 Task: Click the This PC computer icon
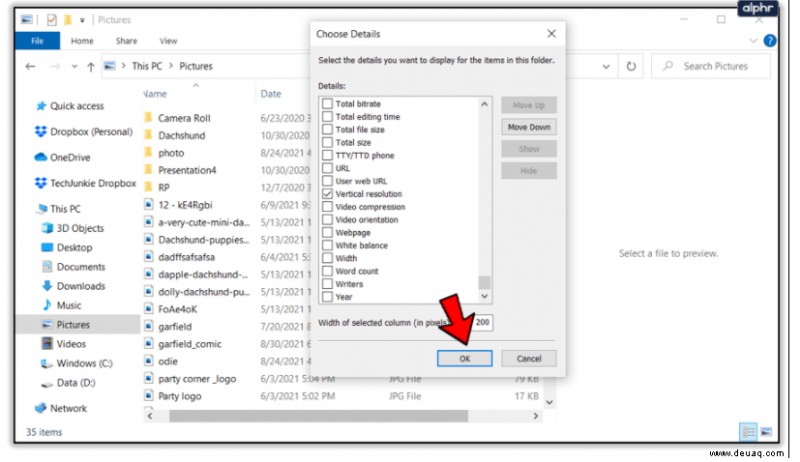tap(42, 208)
